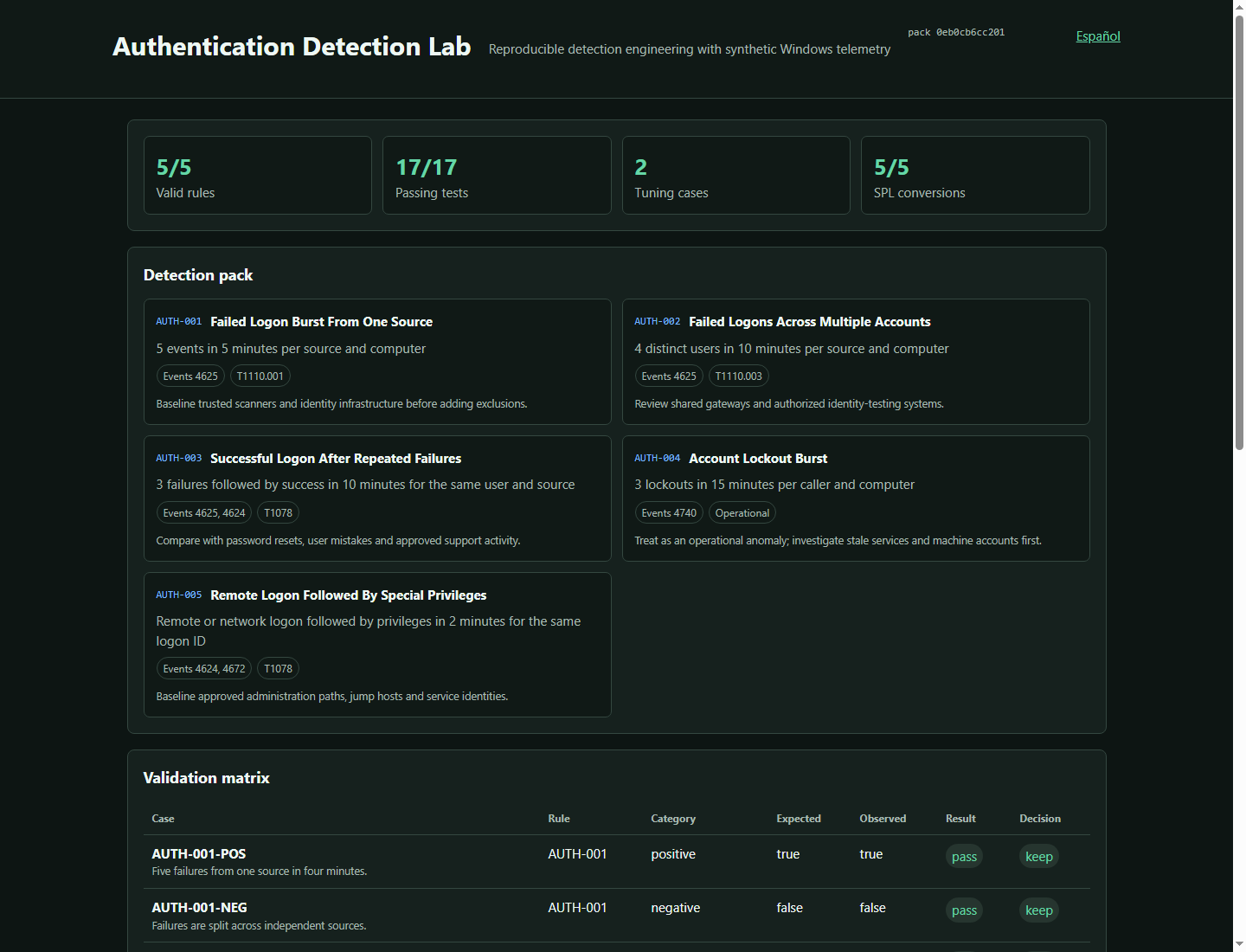Click the Events 4625, 4624 tag
This screenshot has height=952, width=1246.
click(x=204, y=513)
